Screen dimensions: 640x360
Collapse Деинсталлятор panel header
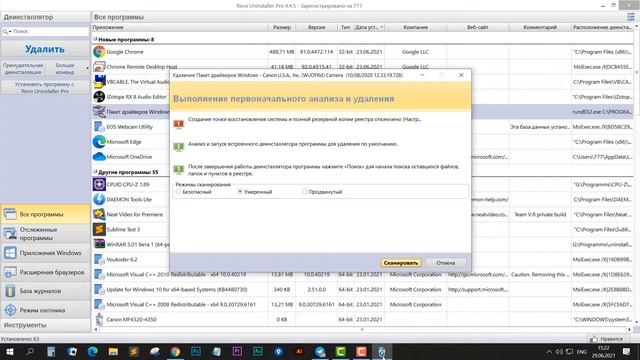click(45, 17)
